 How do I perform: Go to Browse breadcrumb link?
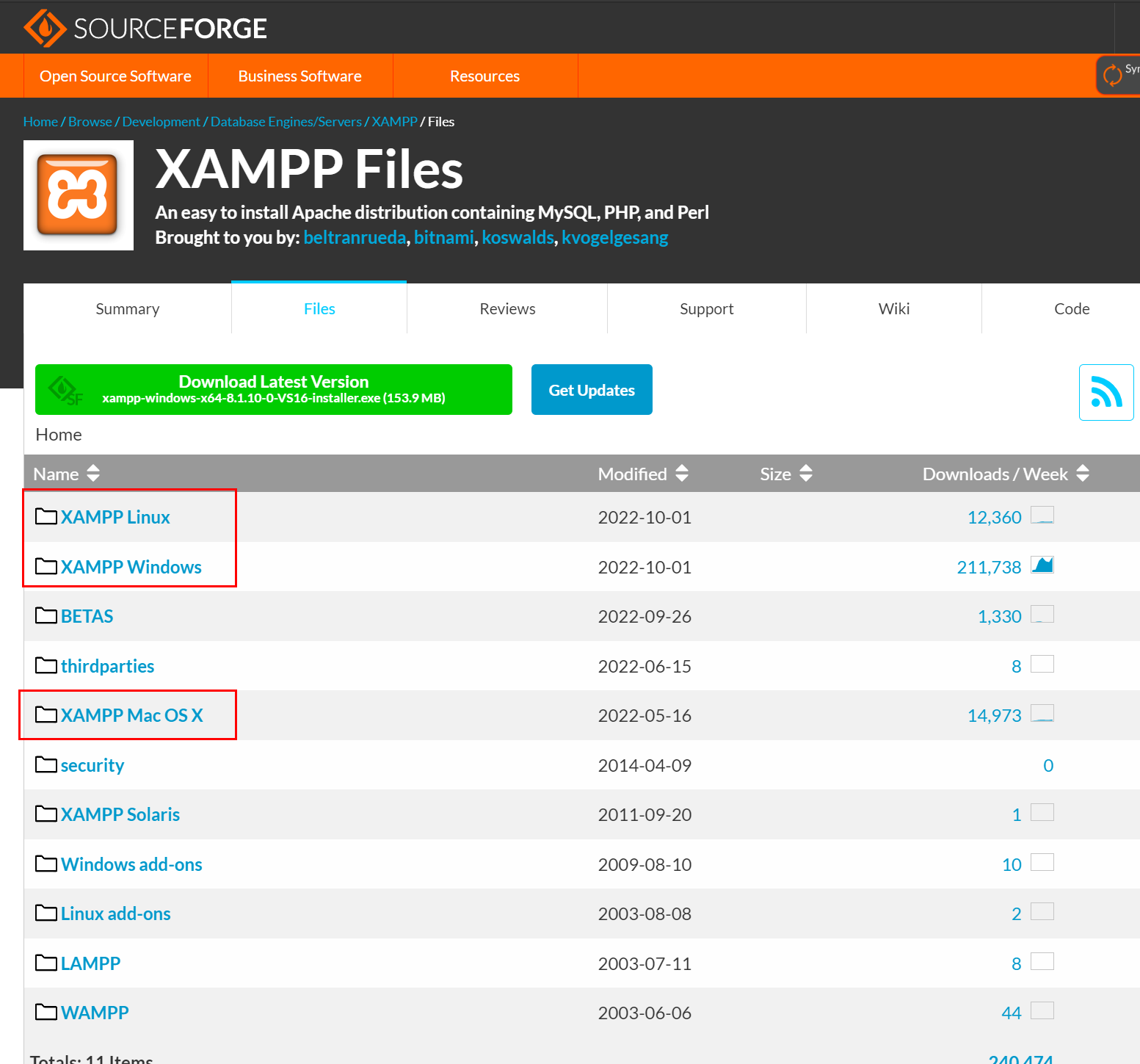point(90,121)
